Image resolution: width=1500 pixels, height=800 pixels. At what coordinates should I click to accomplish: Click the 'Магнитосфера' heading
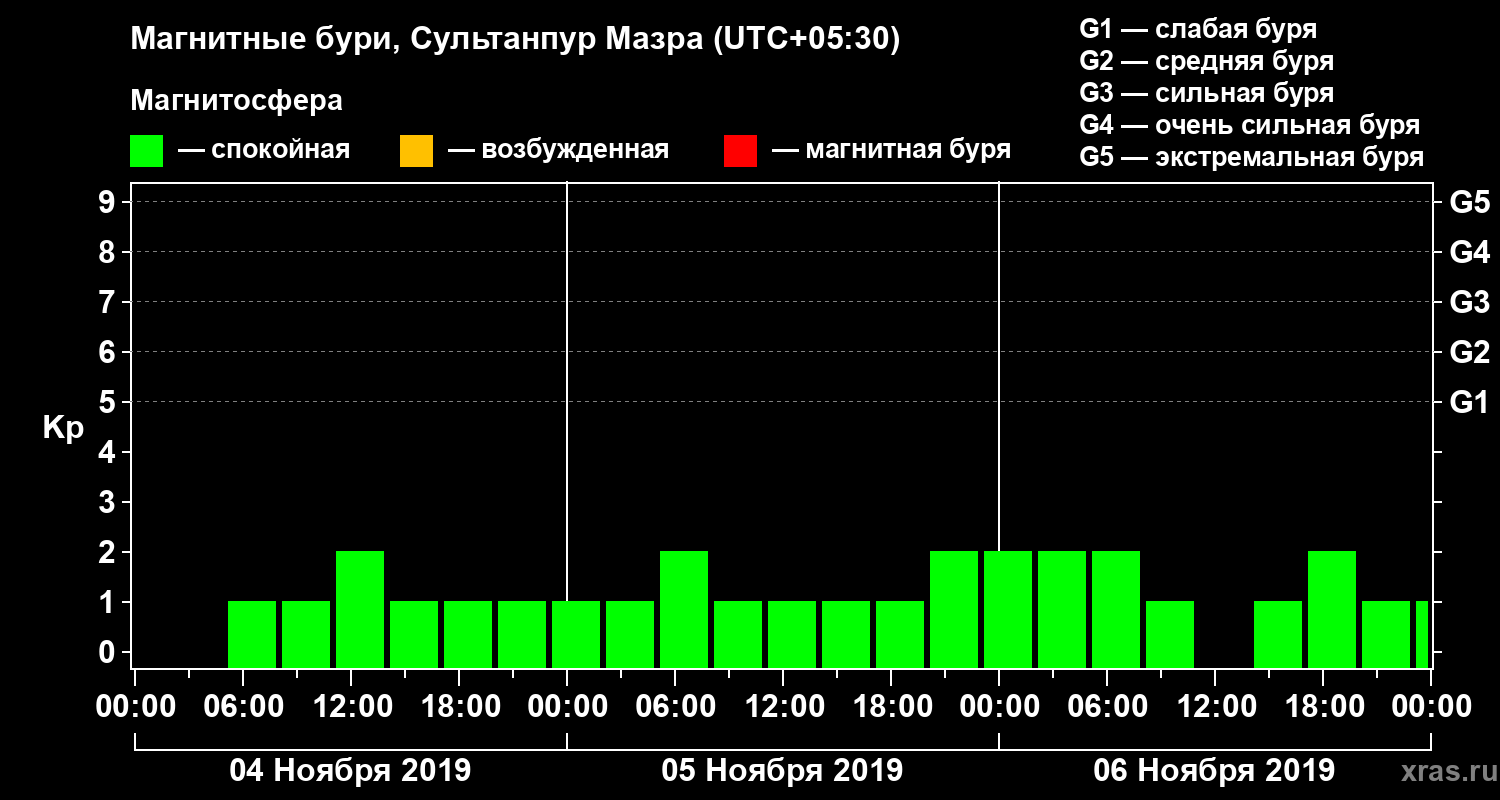point(236,101)
